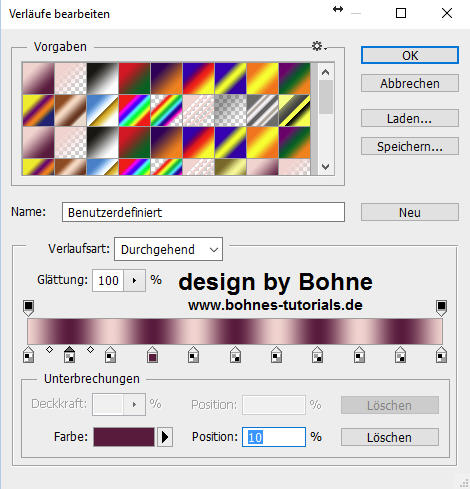Select the left opacity stop above gradient bar

point(29,308)
